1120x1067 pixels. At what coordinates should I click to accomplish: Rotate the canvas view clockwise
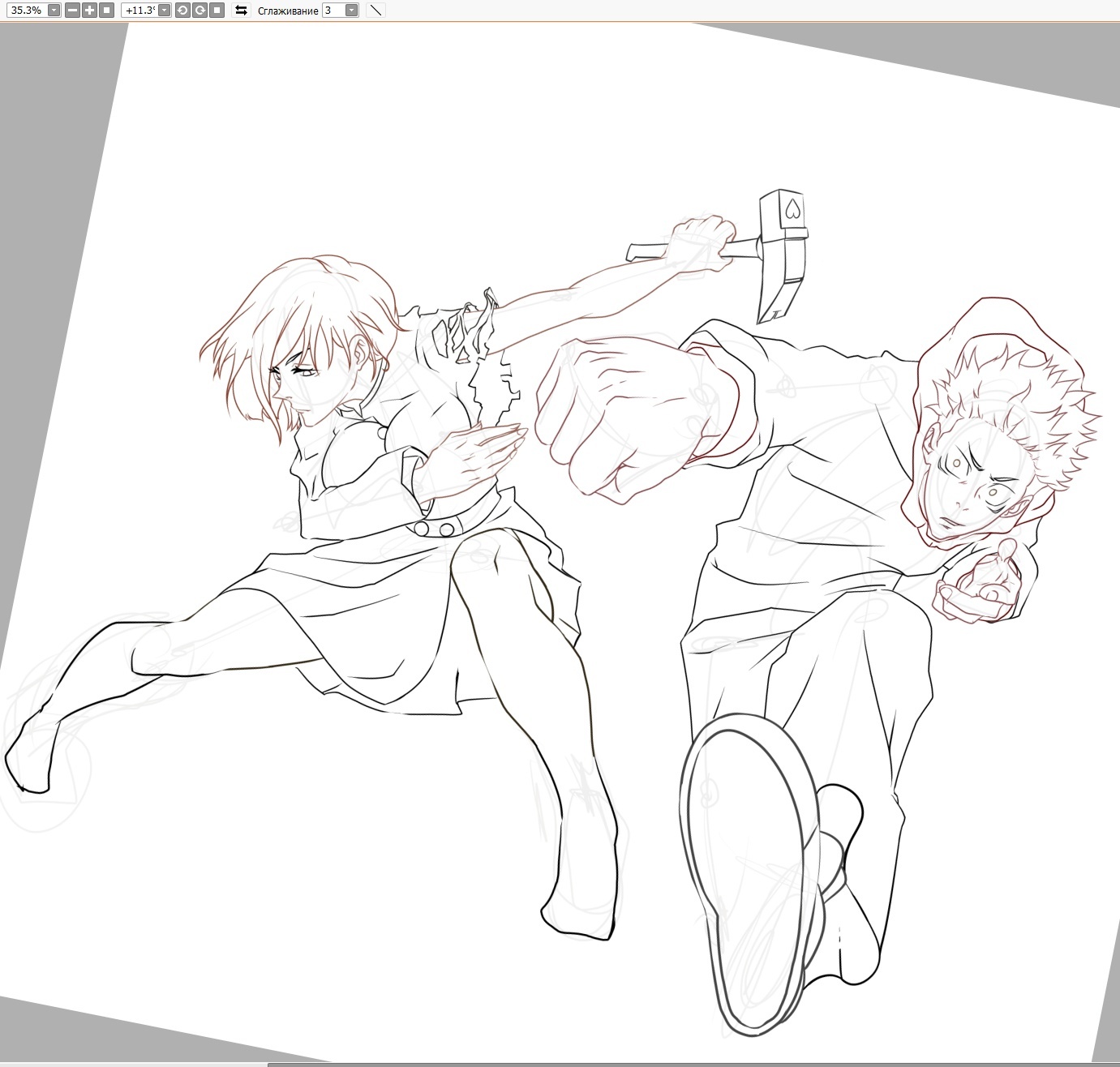coord(200,11)
